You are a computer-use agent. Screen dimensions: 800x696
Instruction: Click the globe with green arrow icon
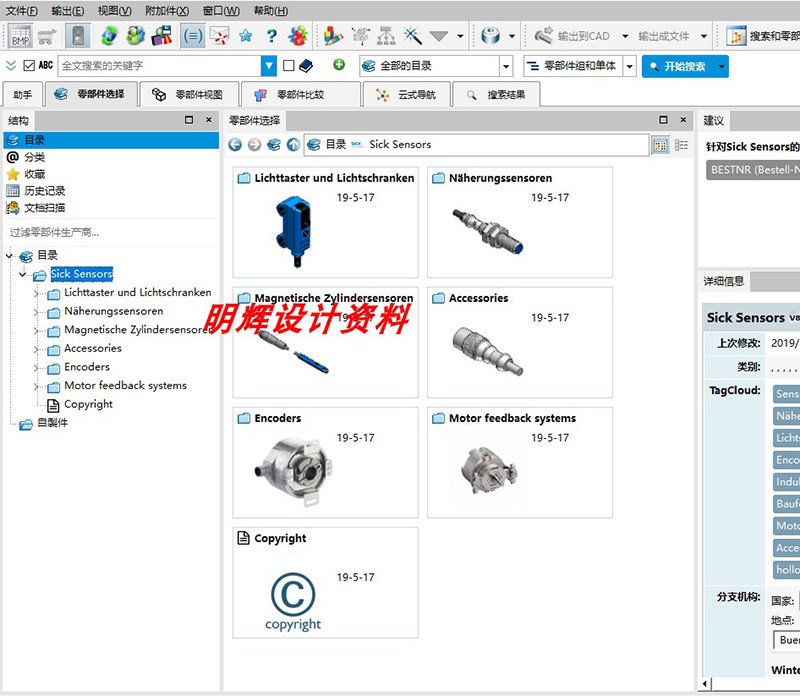click(x=136, y=36)
